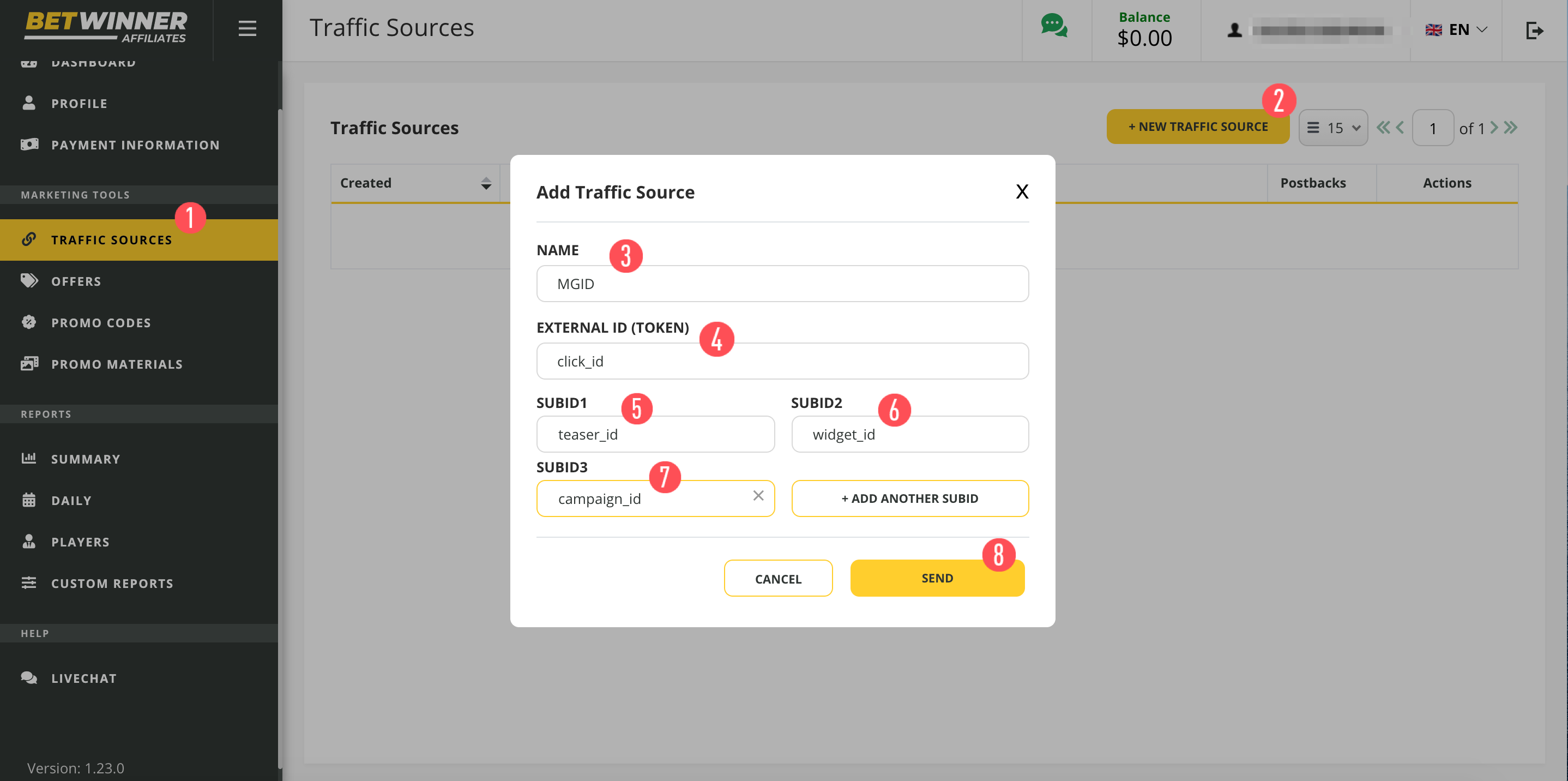The height and width of the screenshot is (781, 1568).
Task: Clear SUBID3 field with the X icon
Action: [758, 496]
